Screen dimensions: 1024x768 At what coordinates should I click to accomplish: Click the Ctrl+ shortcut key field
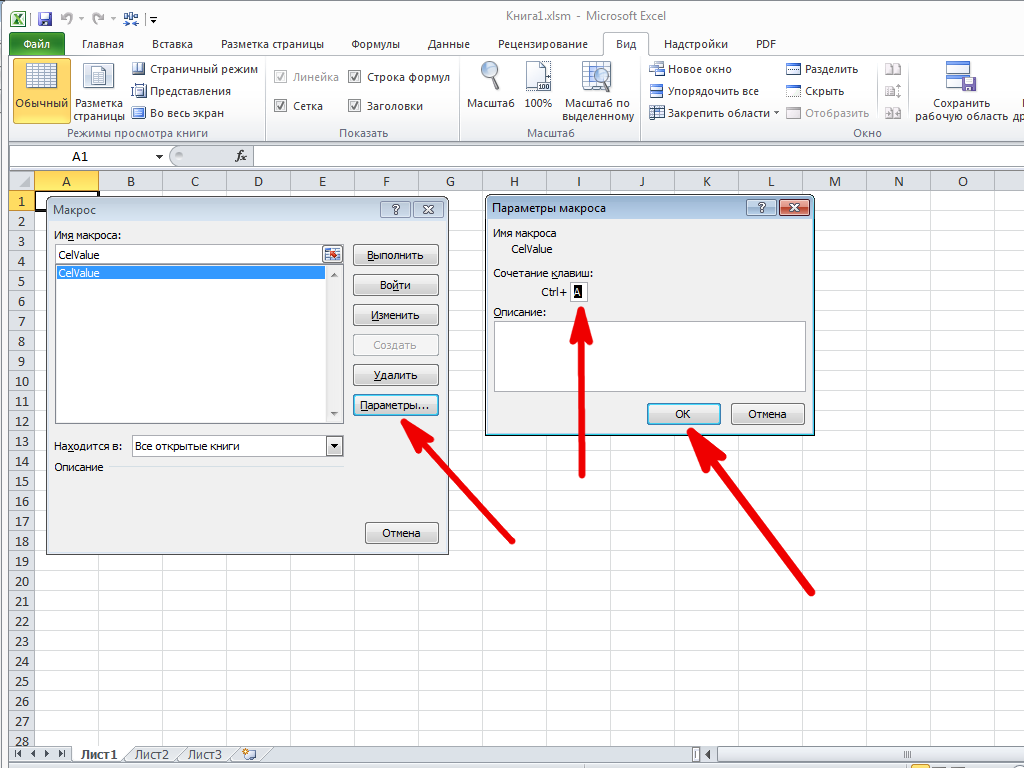[x=579, y=292]
